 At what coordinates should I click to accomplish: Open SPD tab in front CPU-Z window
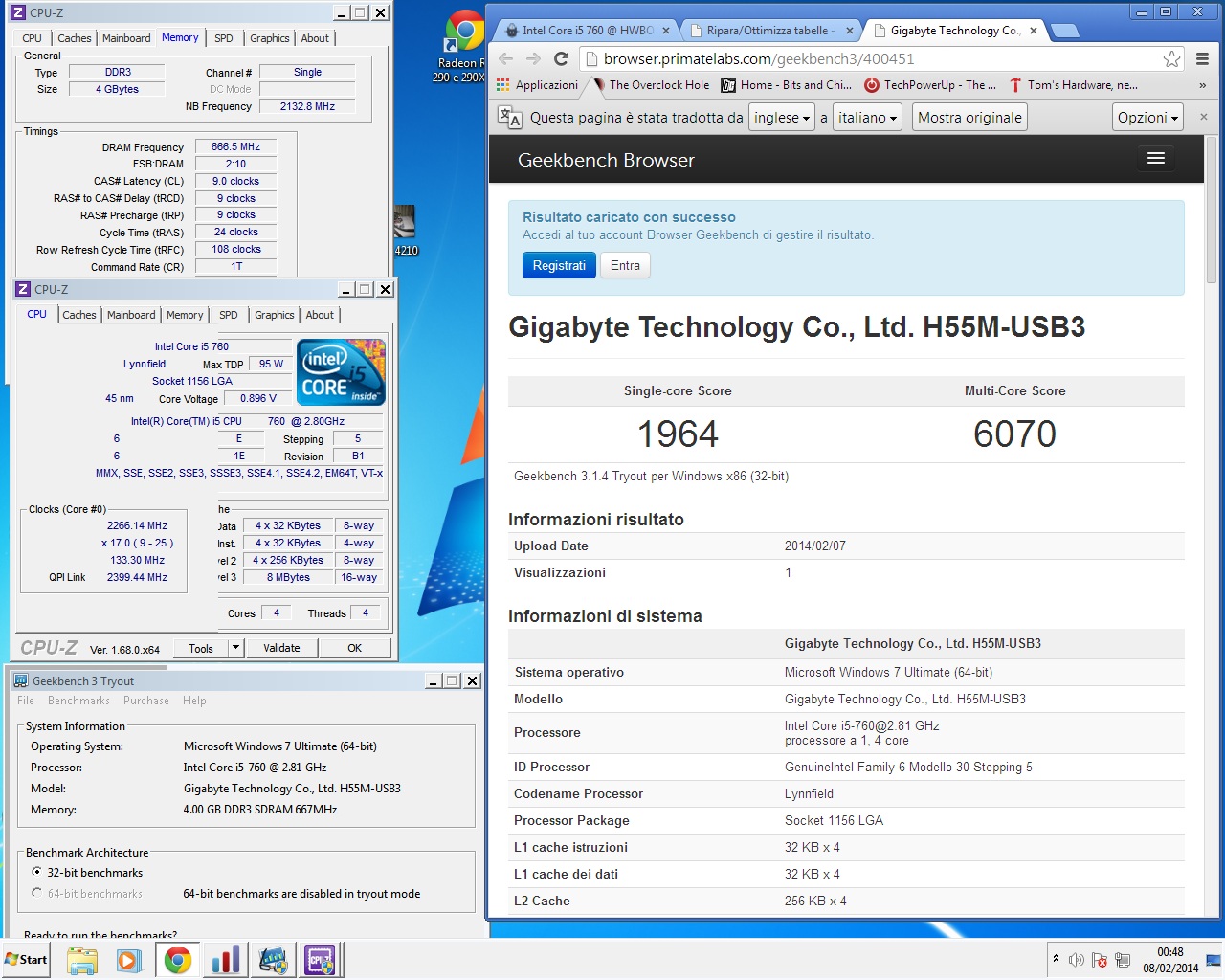[x=228, y=315]
